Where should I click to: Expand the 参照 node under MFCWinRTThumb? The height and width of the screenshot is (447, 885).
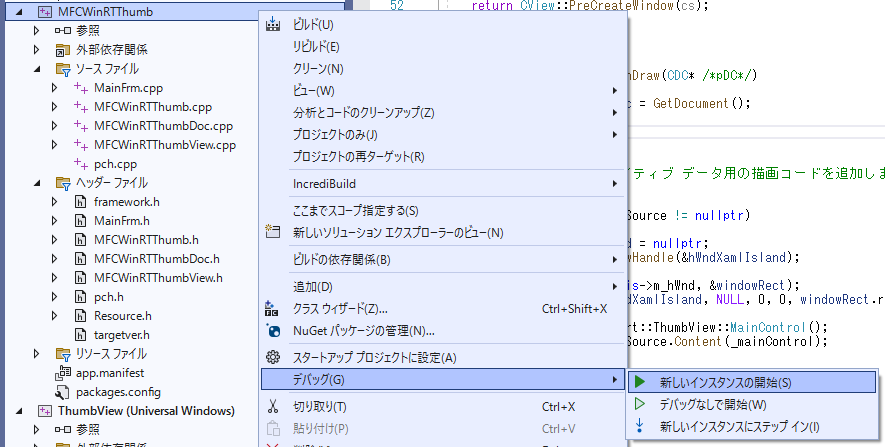click(37, 30)
